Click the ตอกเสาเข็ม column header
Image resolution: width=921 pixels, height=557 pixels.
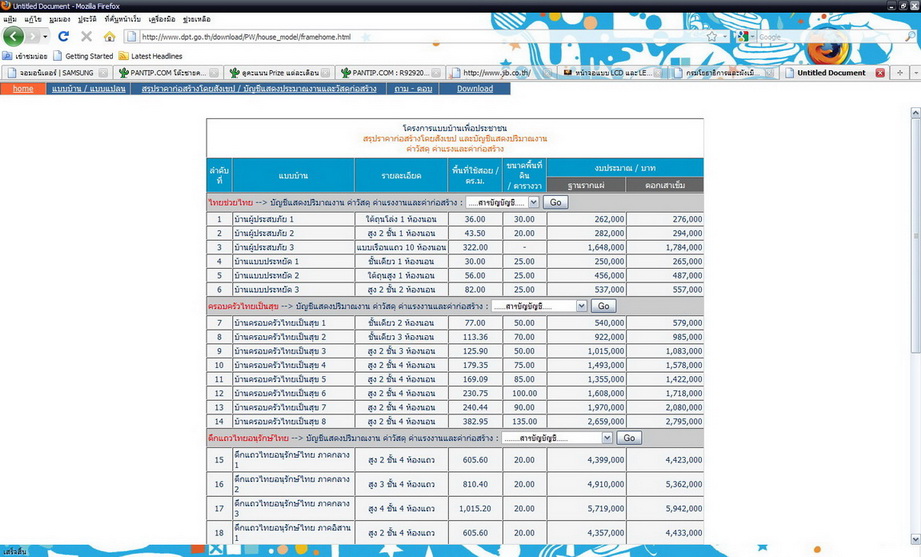click(x=665, y=185)
